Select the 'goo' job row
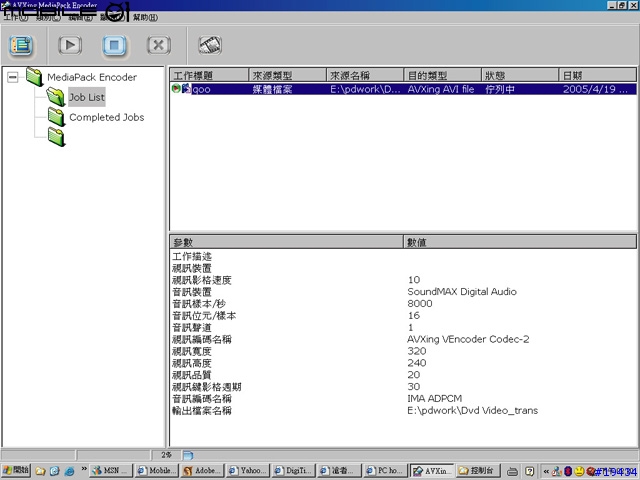This screenshot has width=640, height=480. click(403, 89)
